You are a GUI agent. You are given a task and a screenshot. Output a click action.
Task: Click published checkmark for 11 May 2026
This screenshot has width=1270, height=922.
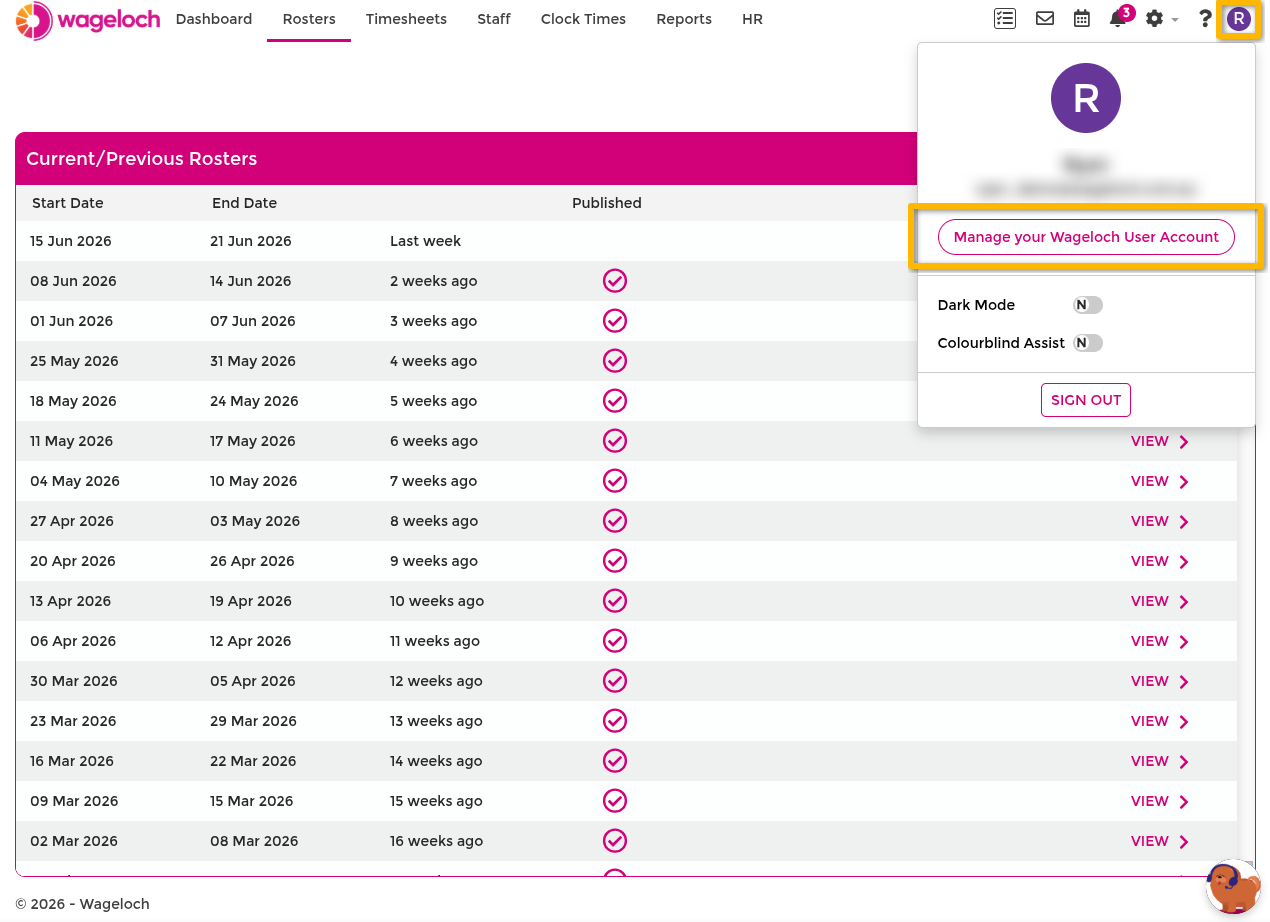tap(615, 441)
